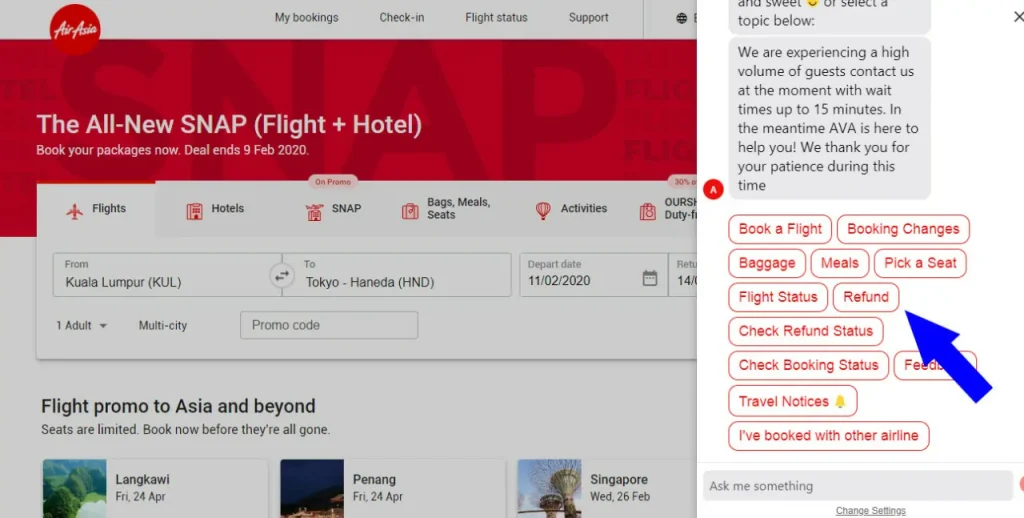1024x518 pixels.
Task: Choose Booking Changes chat topic
Action: [903, 229]
